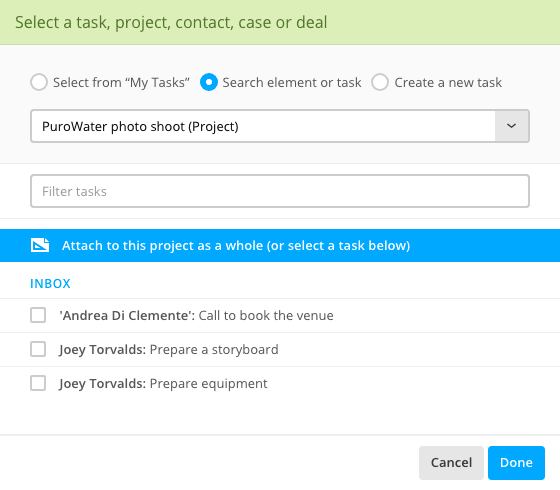
Task: Open the dropdown chevron beside PuroWater photo shoot
Action: (x=511, y=126)
